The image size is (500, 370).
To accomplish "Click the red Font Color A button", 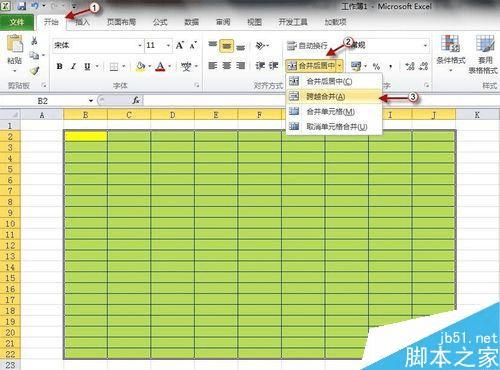I will coord(161,67).
